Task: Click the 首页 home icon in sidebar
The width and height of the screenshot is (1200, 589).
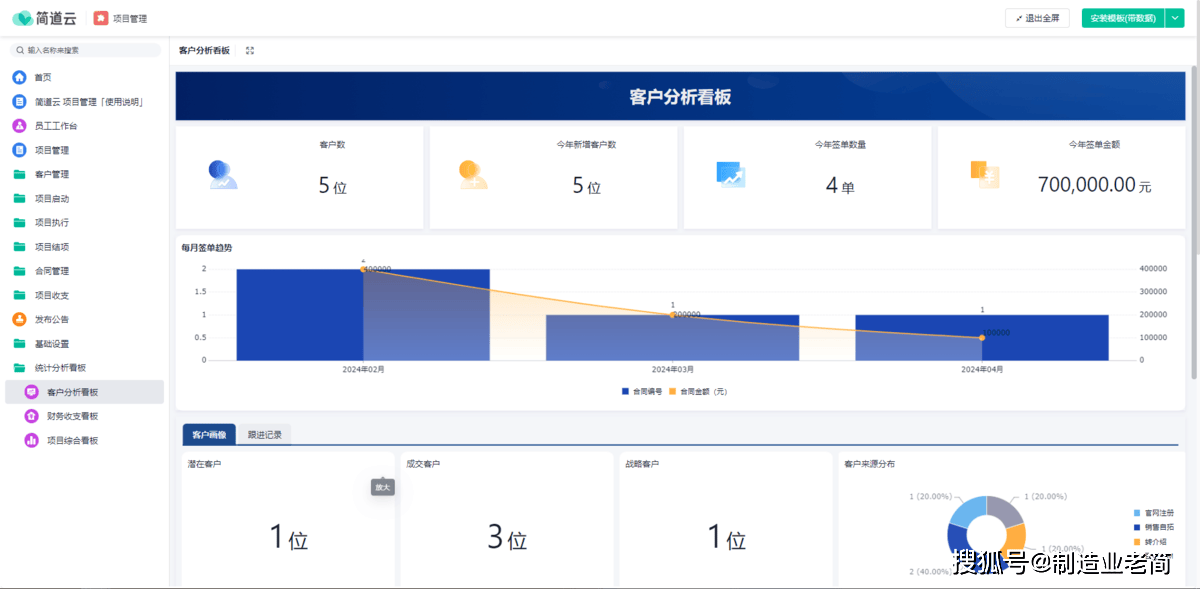Action: coord(19,77)
